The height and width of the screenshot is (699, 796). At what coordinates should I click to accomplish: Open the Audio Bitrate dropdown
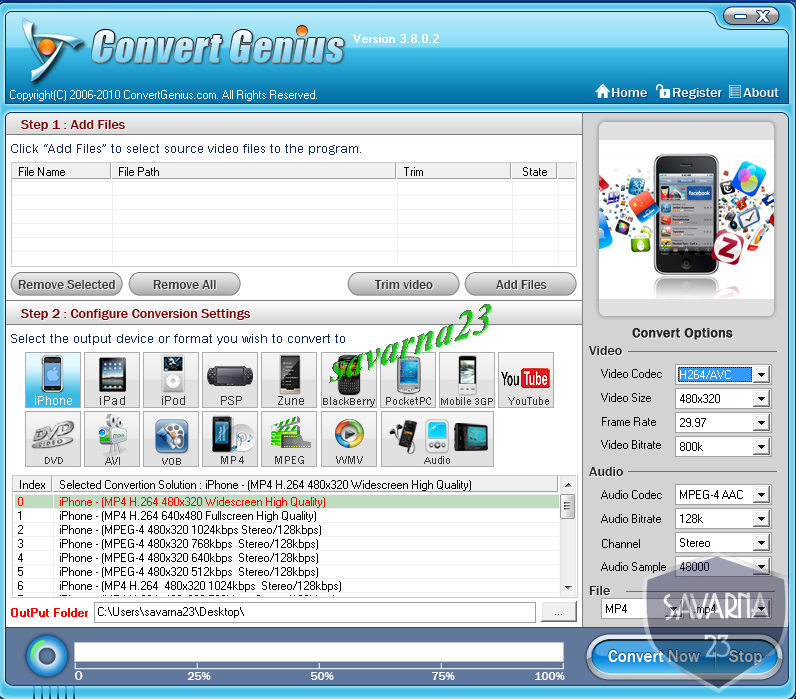pos(761,519)
